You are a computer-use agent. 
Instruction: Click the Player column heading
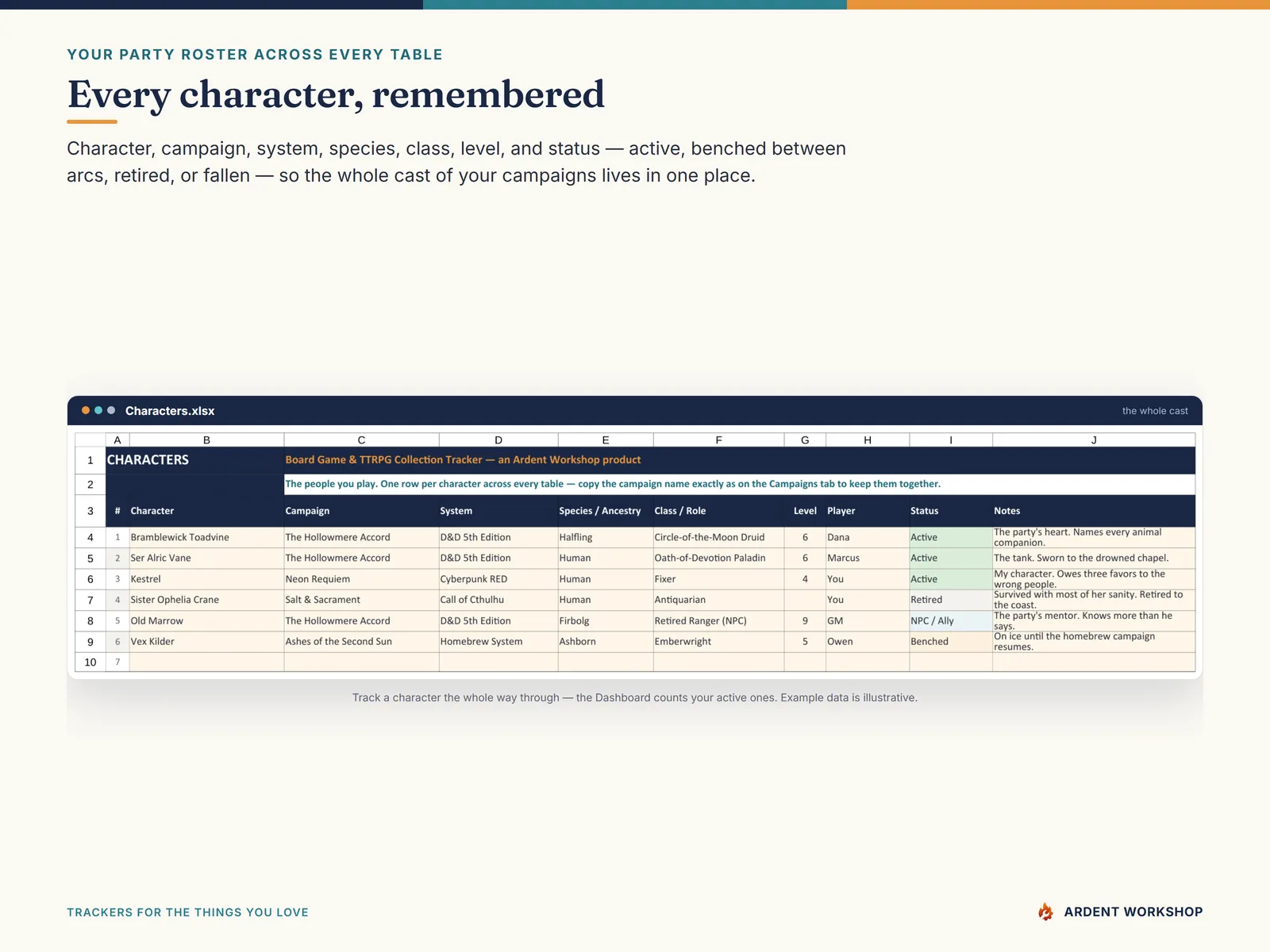click(868, 511)
